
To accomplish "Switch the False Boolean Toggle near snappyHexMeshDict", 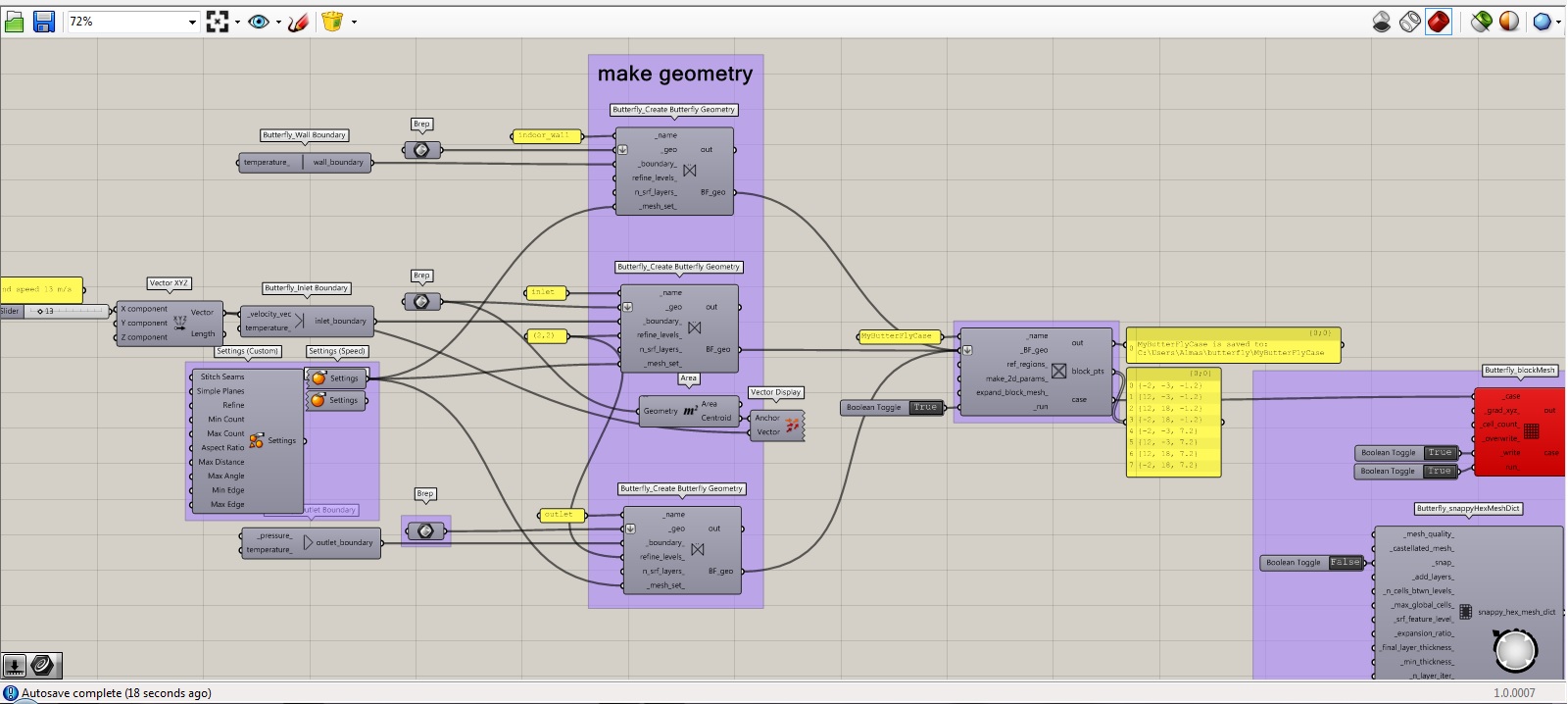I will pos(1312,563).
